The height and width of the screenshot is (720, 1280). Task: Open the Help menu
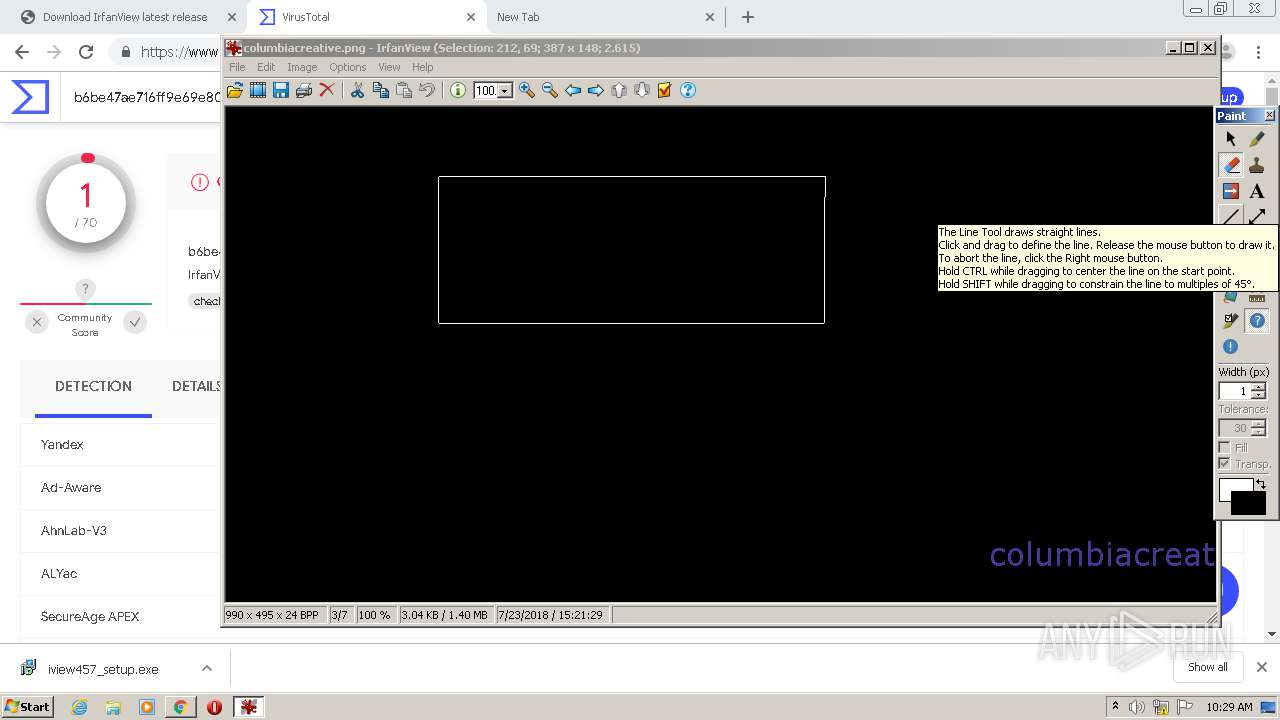point(423,67)
